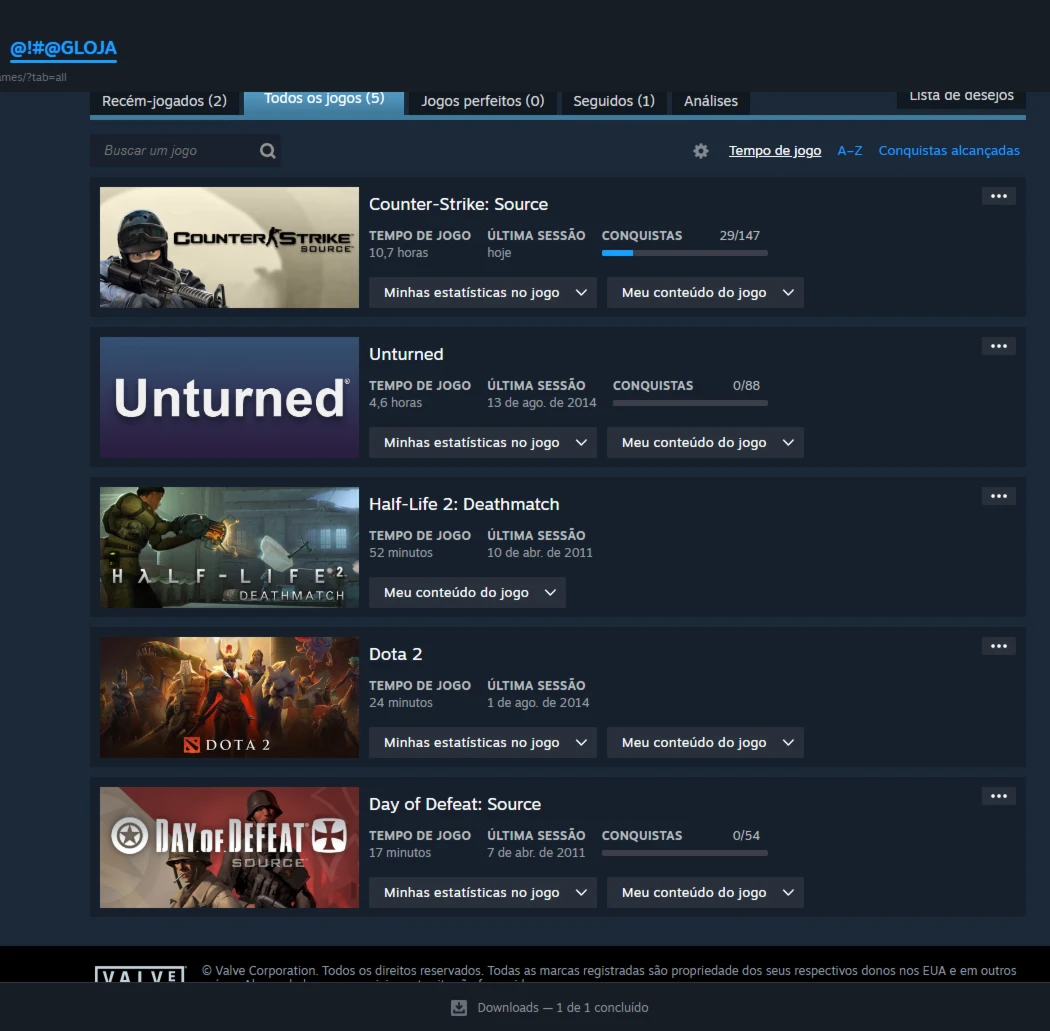1050x1031 pixels.
Task: Expand Meu conteúdo do jogo for Unturned
Action: (705, 443)
